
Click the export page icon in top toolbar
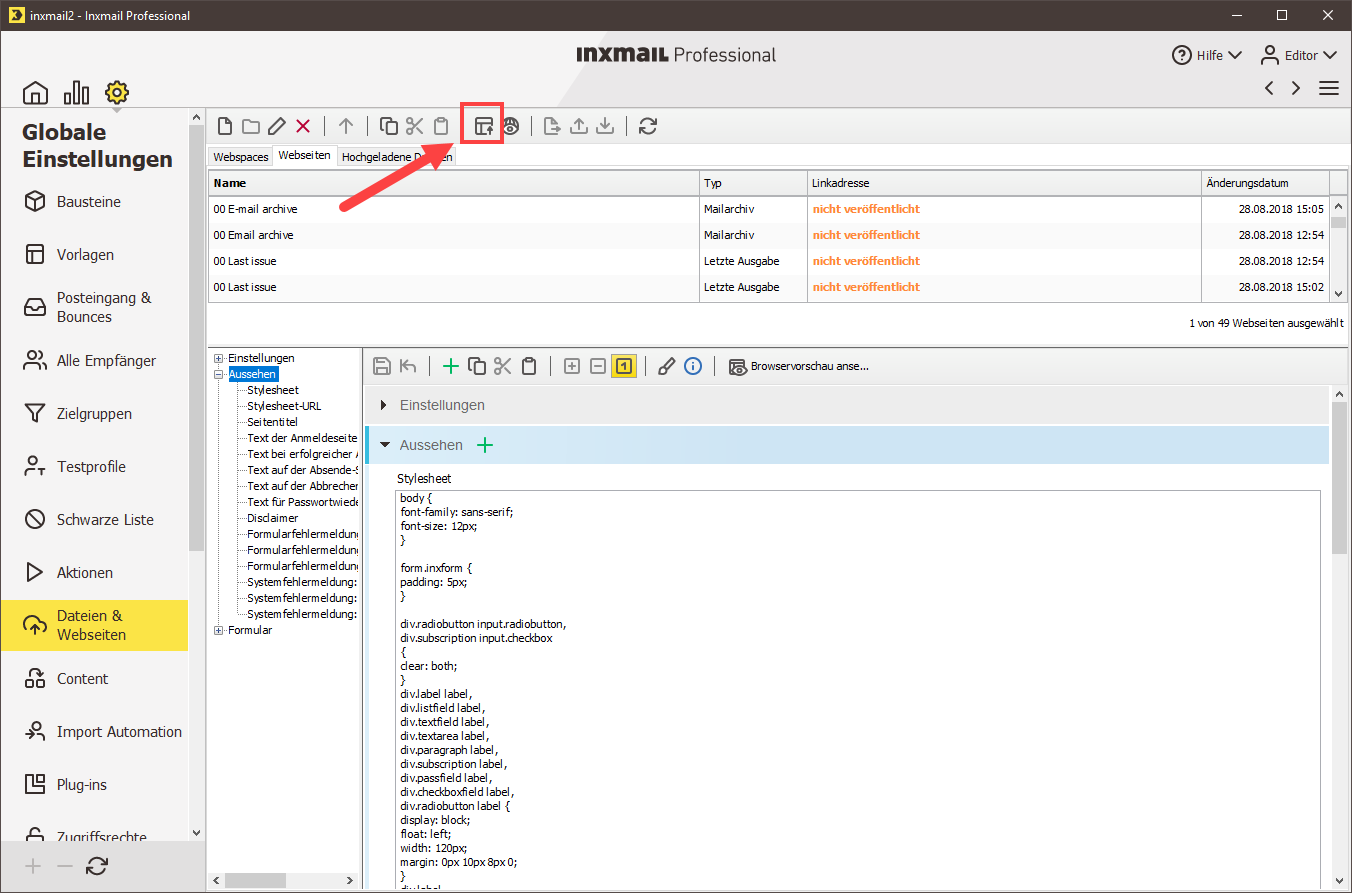click(552, 126)
